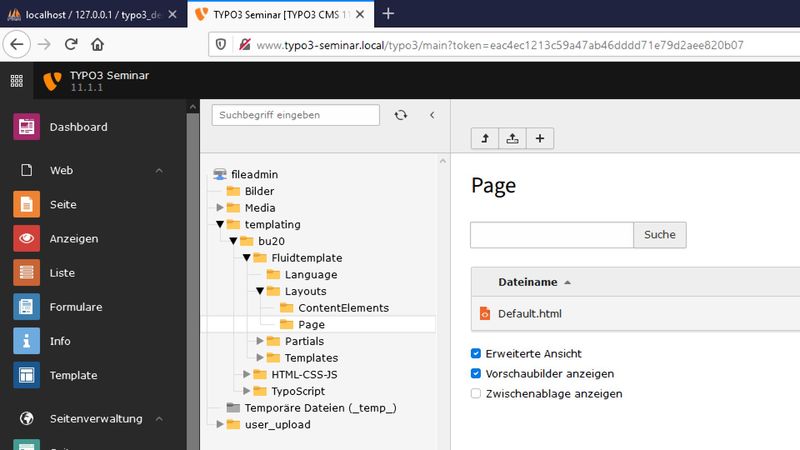
Task: Disable the Erweiterte Ansicht checkbox
Action: click(x=476, y=354)
